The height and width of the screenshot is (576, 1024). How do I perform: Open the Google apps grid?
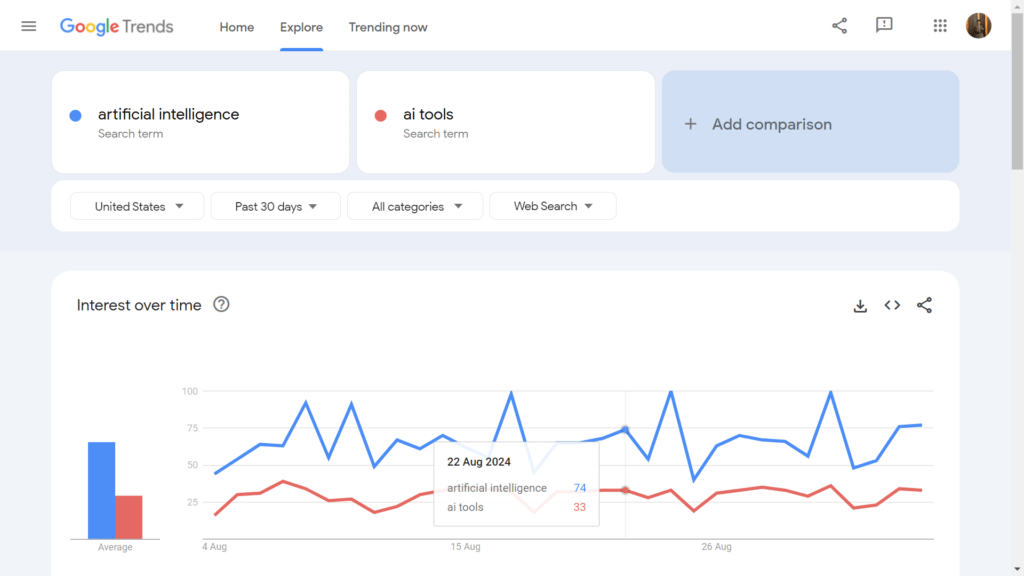click(940, 26)
